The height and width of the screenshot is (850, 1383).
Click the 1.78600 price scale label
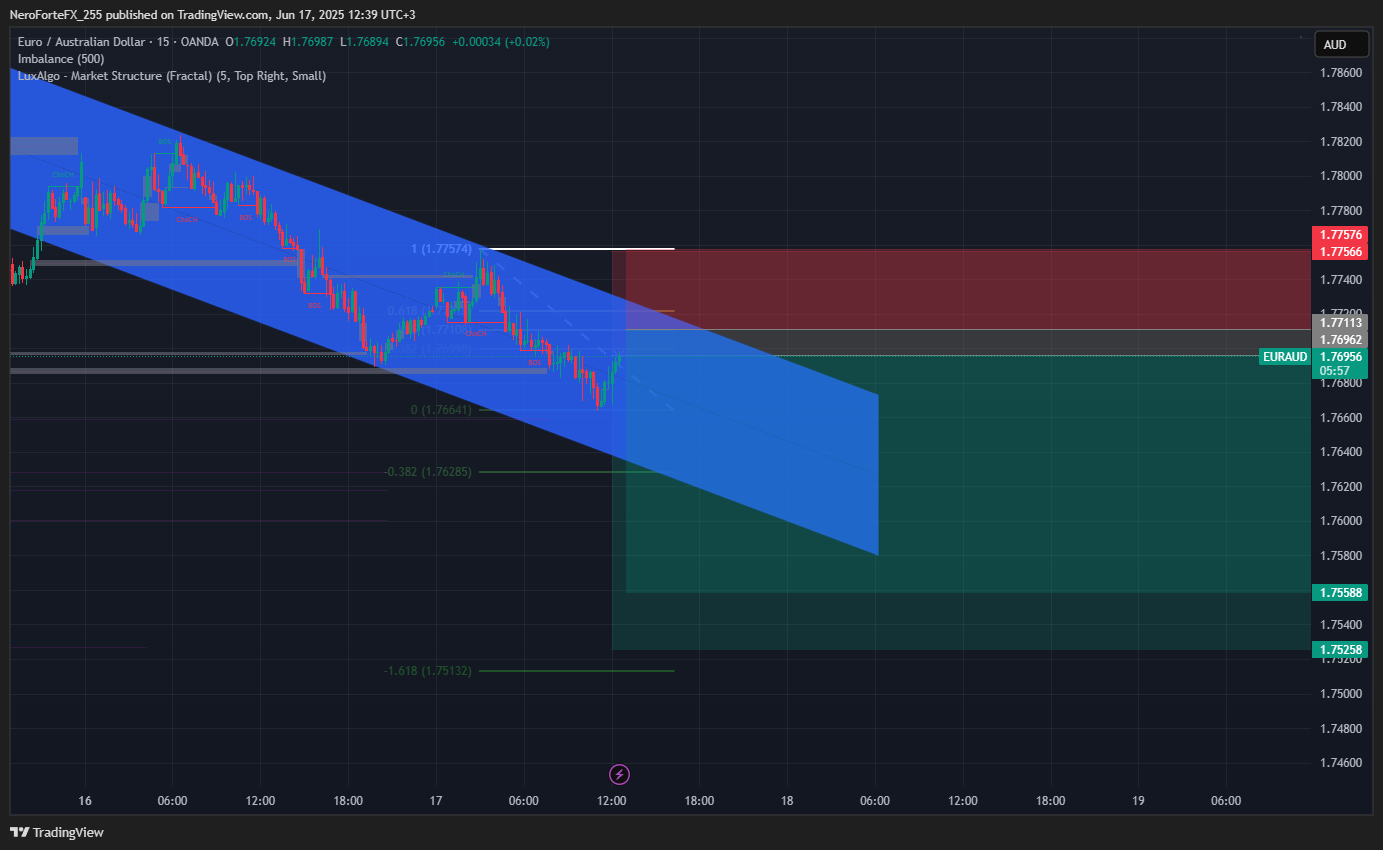tap(1340, 73)
